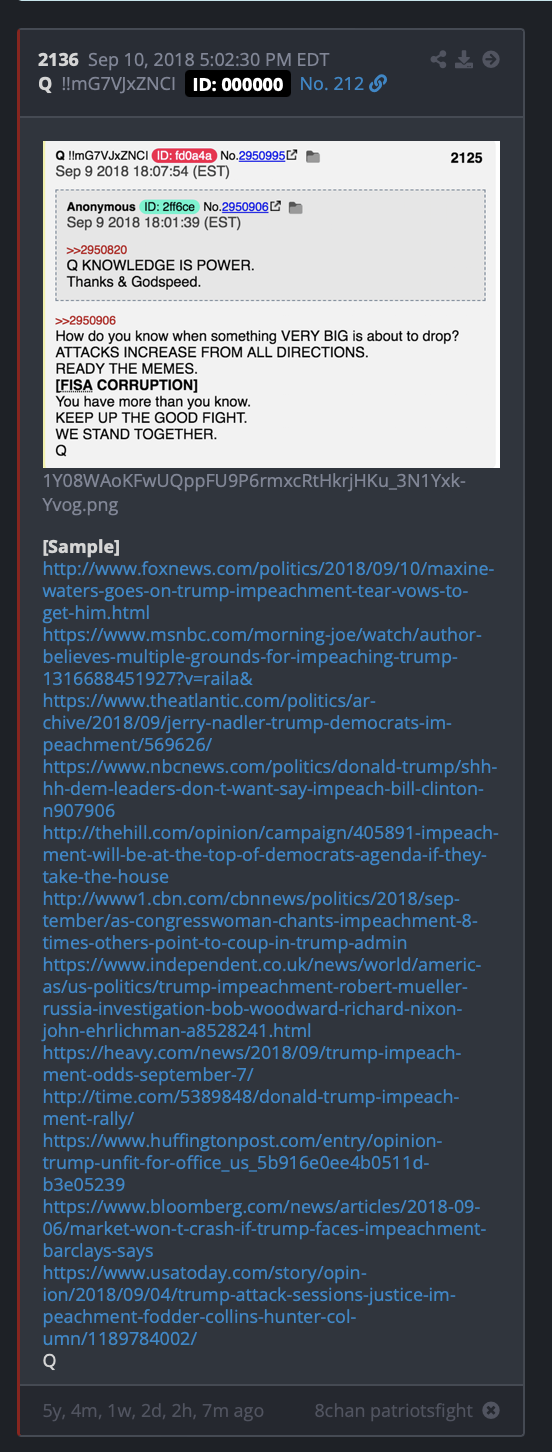Image resolution: width=552 pixels, height=1452 pixels.
Task: Click the right-arrow circle icon in header
Action: 491,59
